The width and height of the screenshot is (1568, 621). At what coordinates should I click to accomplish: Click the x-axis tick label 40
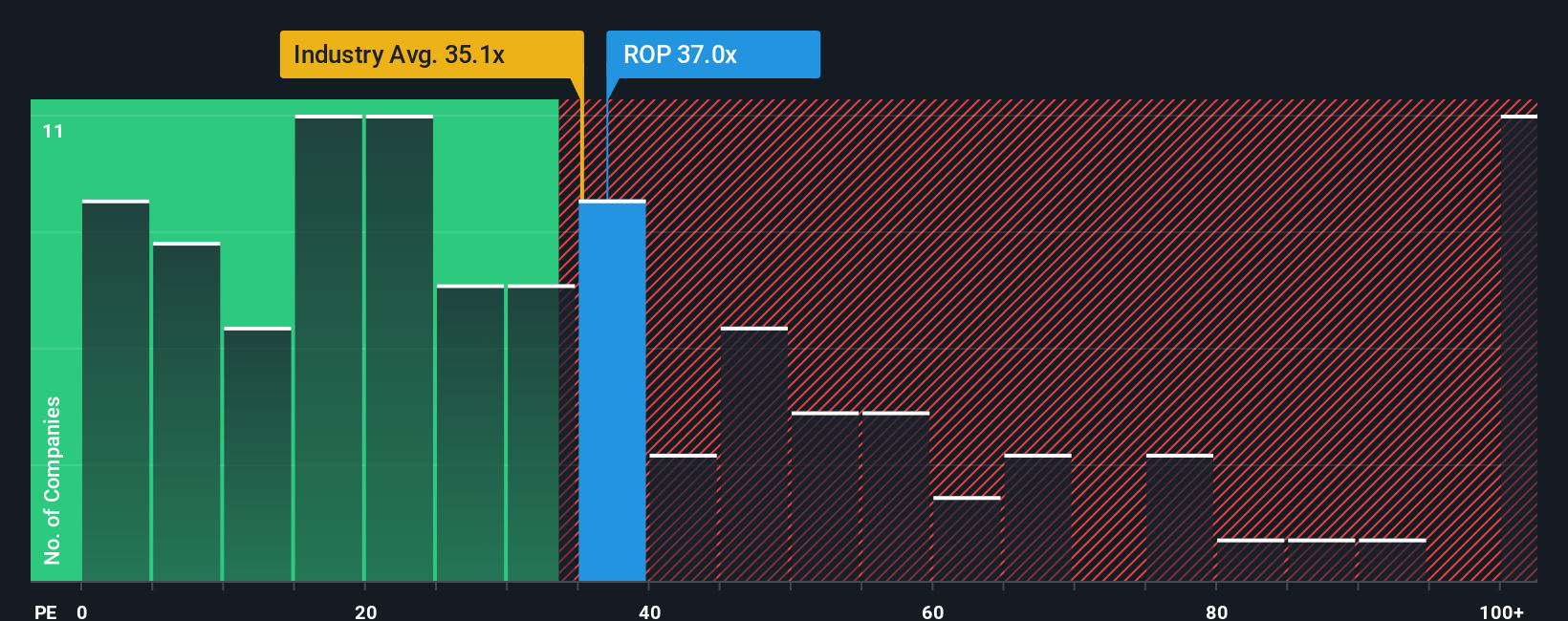(649, 612)
